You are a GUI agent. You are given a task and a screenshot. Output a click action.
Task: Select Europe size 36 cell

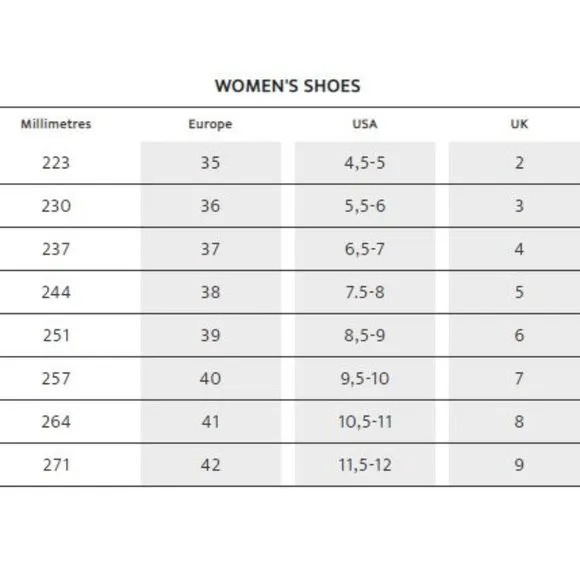pyautogui.click(x=210, y=206)
